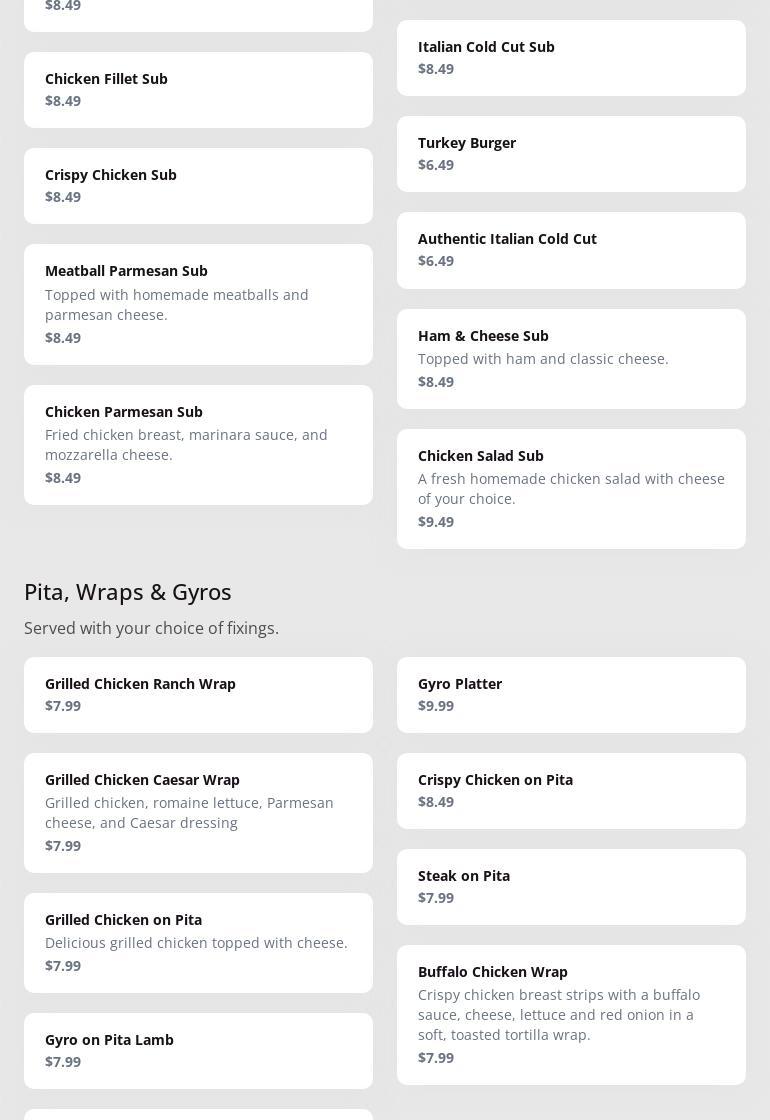Click the Pita, Wraps & Gyros heading
The image size is (770, 1120).
[x=128, y=592]
